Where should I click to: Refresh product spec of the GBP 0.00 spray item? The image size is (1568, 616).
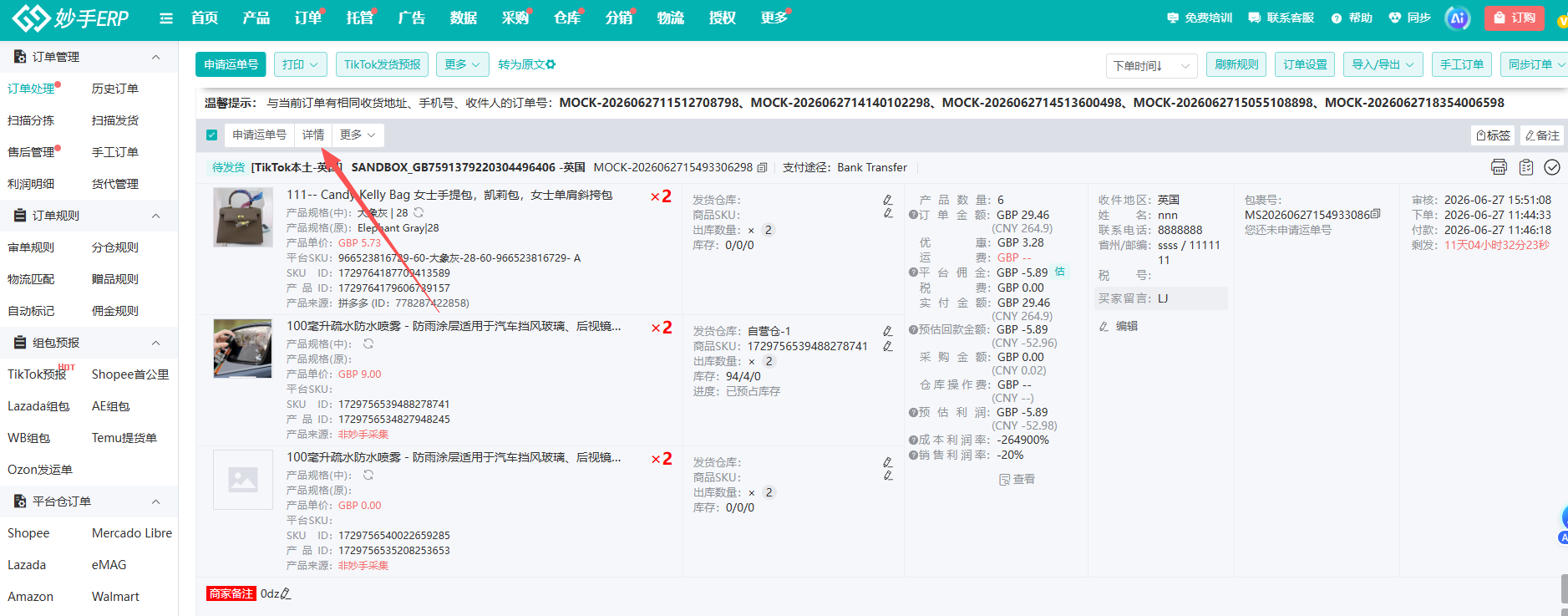pos(368,475)
